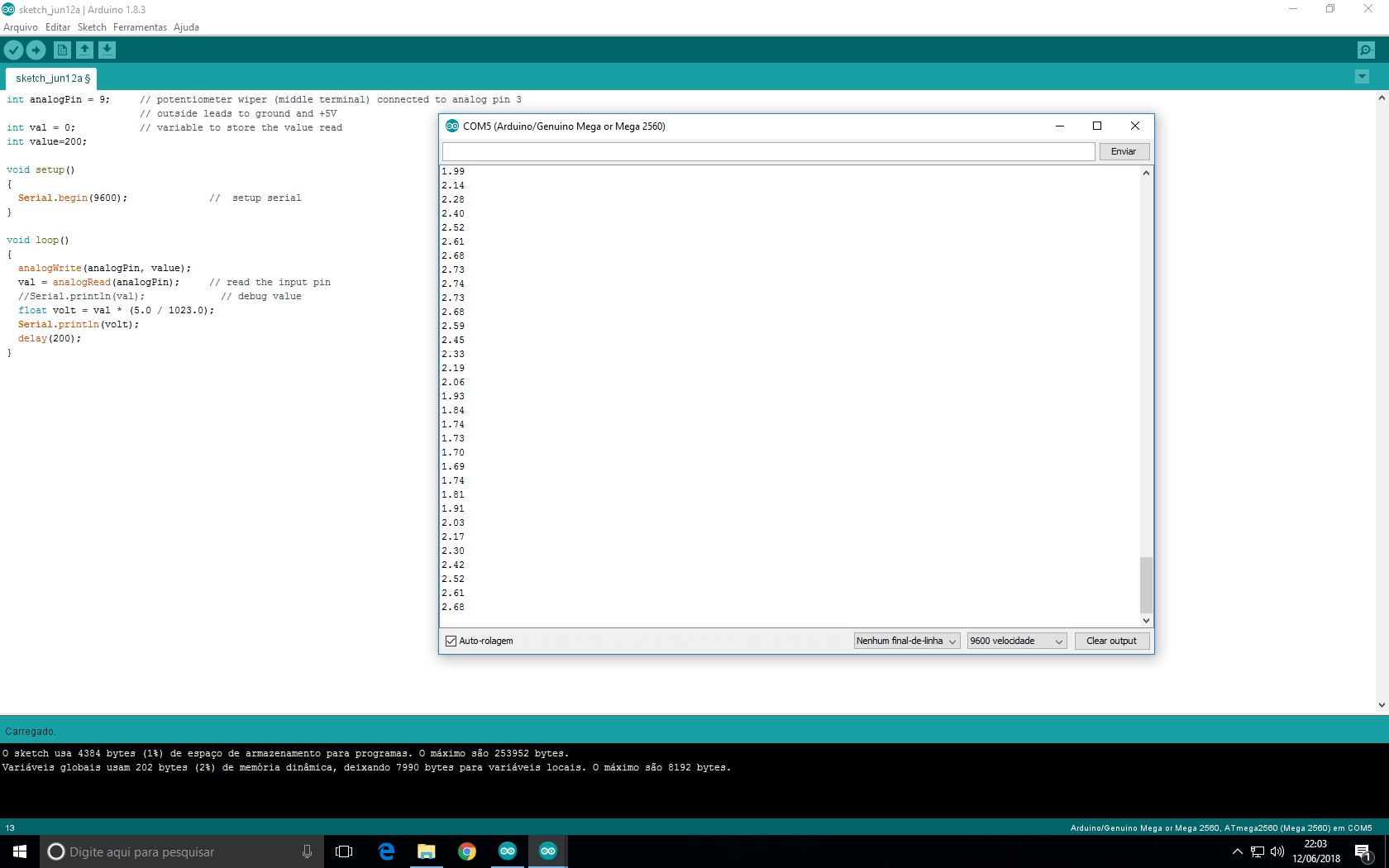The height and width of the screenshot is (868, 1389).
Task: Expand the tab options dropdown arrow
Action: [1362, 77]
